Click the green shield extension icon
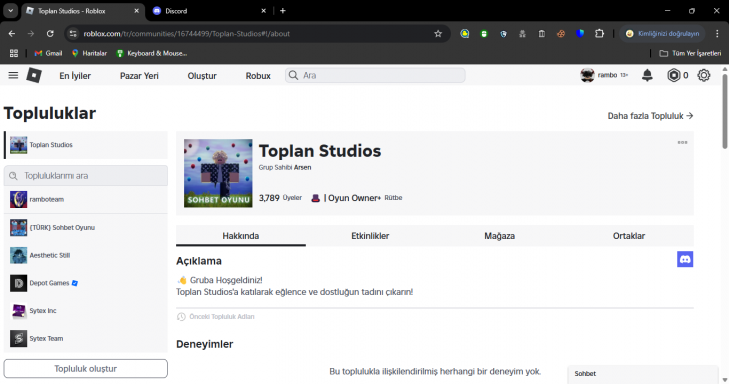 click(484, 33)
